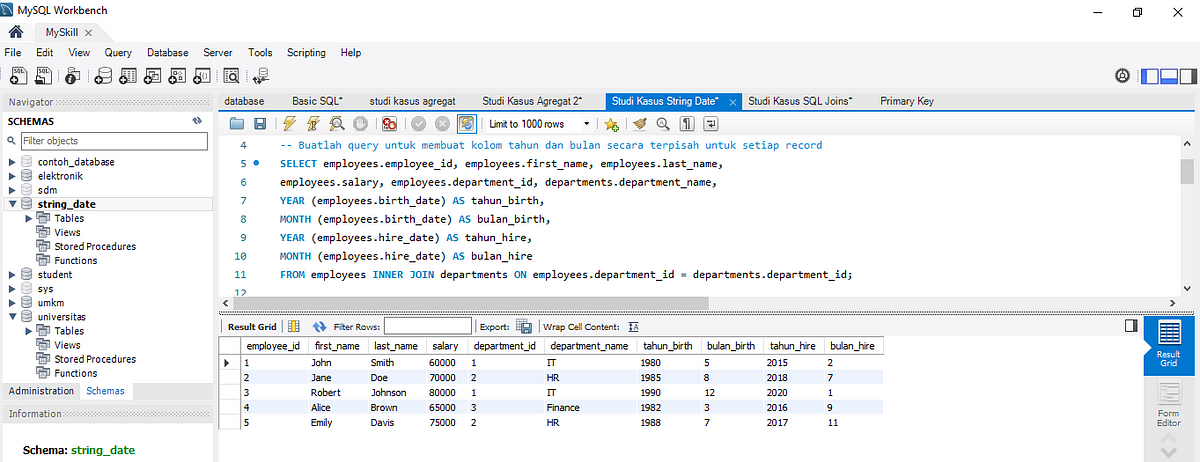
Task: Click the department_name column header
Action: 591,345
